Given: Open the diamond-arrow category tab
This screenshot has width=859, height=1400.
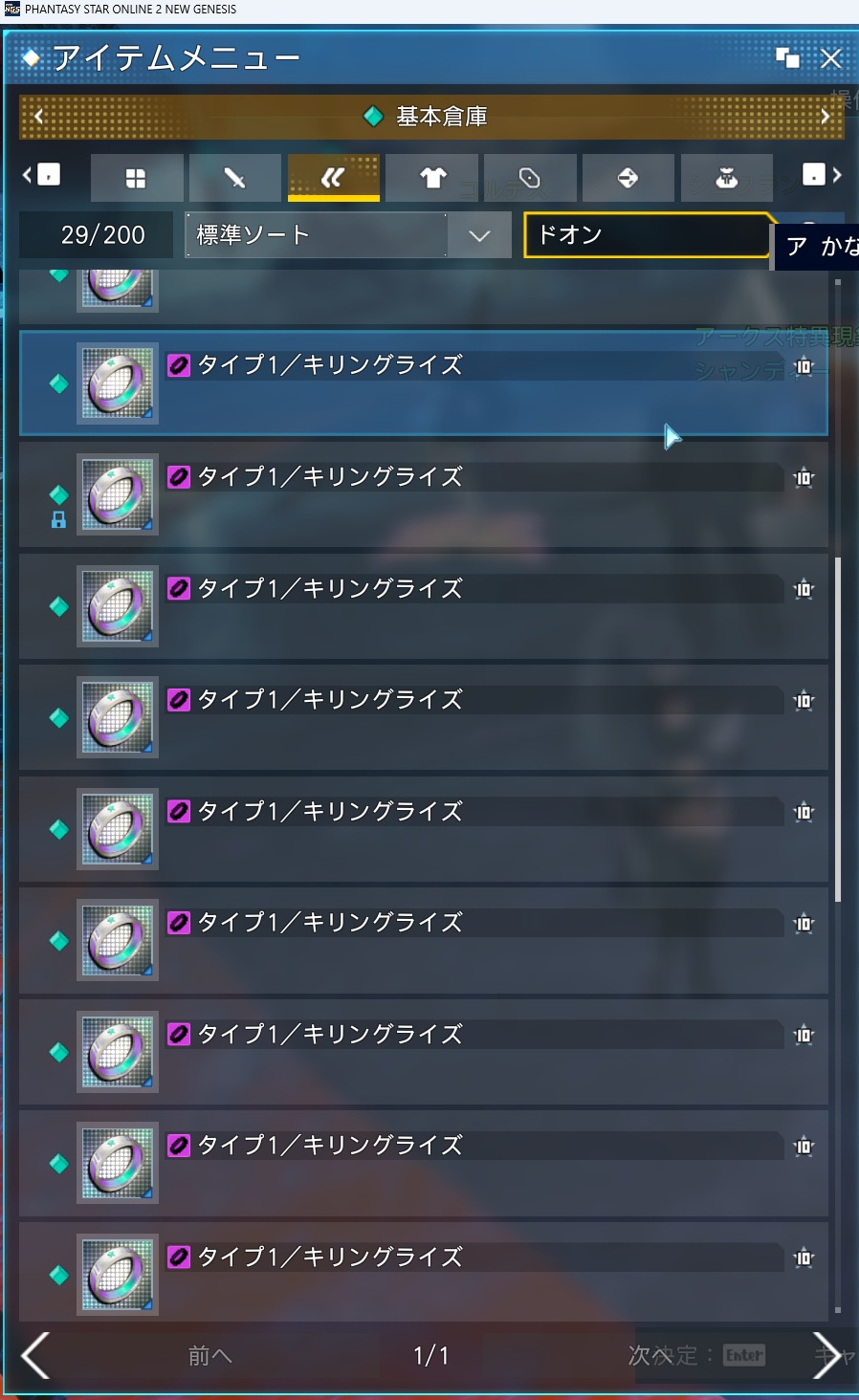Looking at the screenshot, I should pos(628,178).
